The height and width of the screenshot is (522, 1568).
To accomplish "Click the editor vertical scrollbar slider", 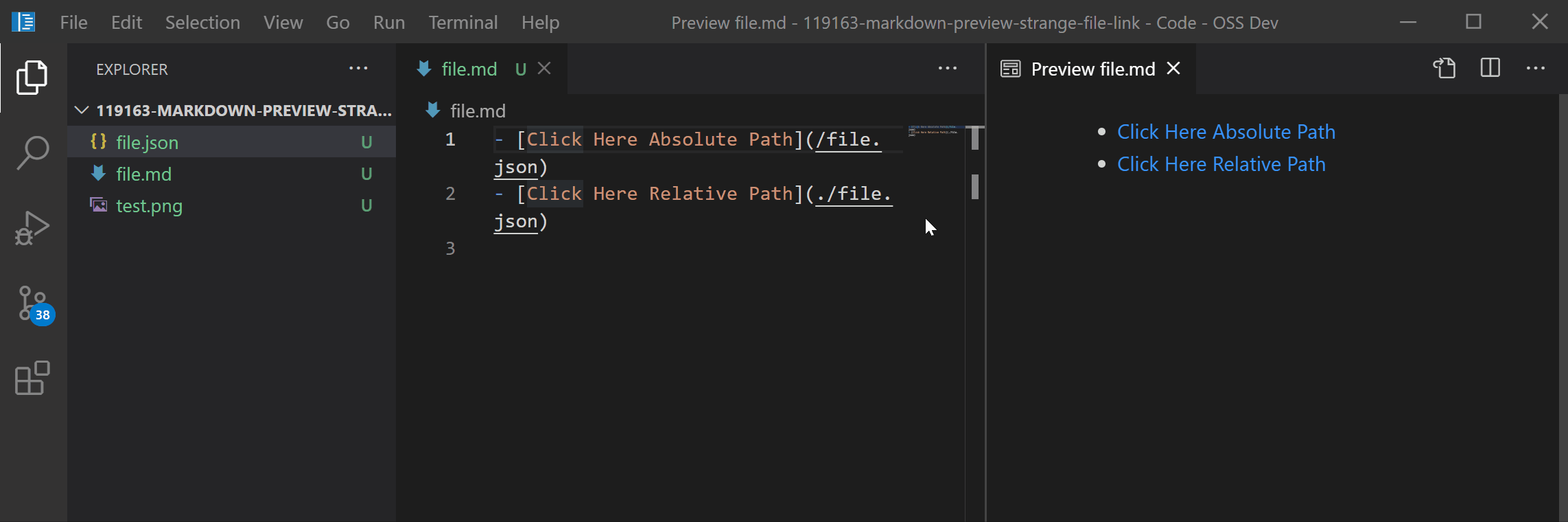I will 975,138.
